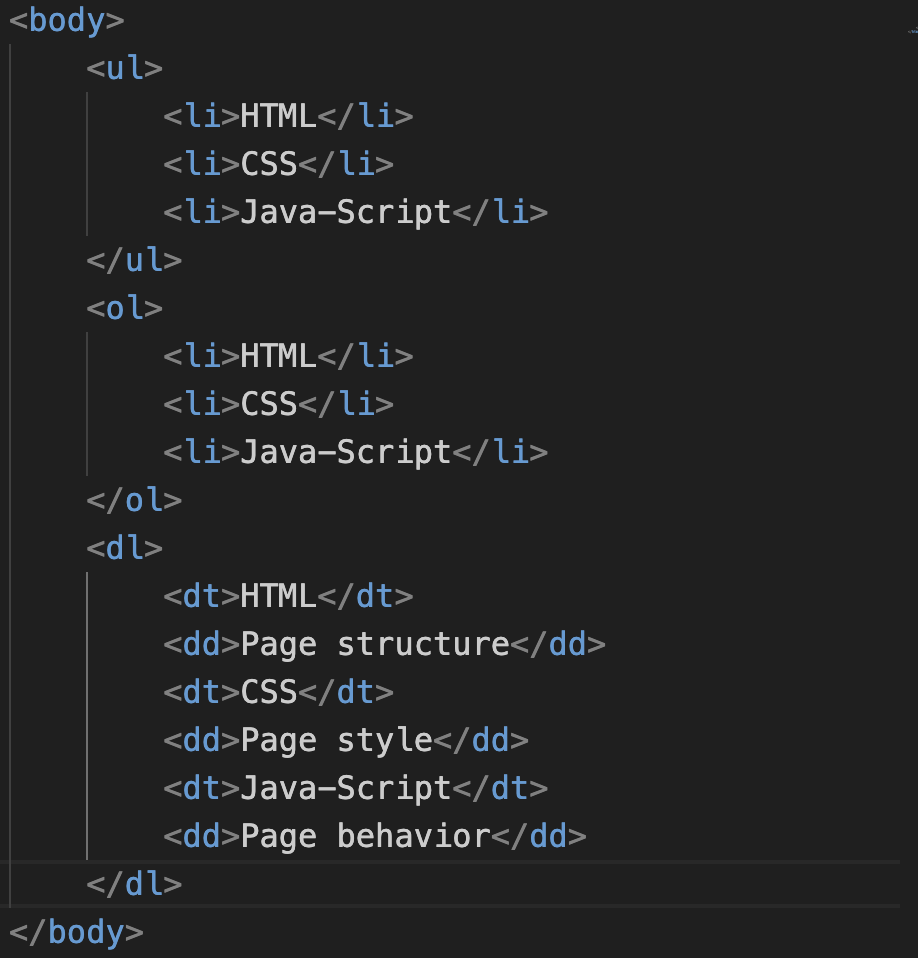
Task: Click 'Page style' description text
Action: coord(337,740)
